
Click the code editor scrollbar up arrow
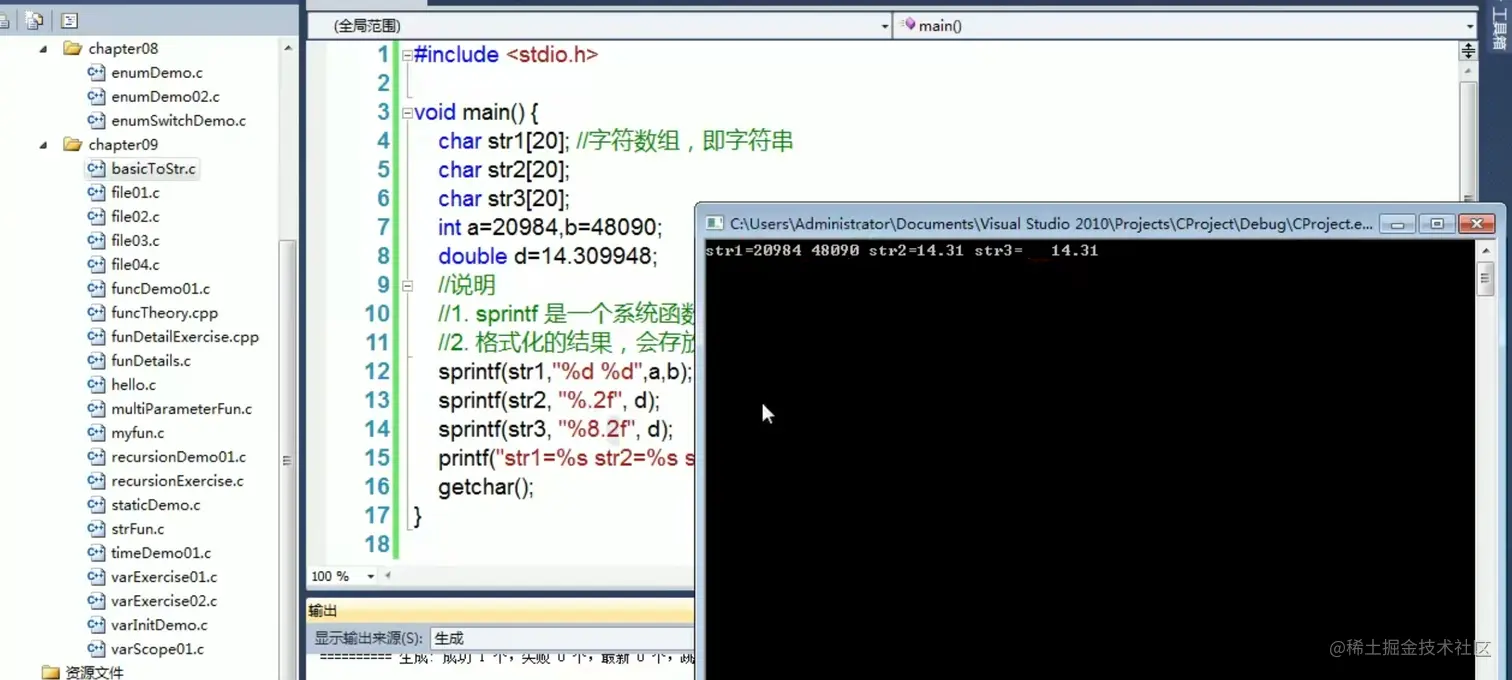pos(1468,73)
